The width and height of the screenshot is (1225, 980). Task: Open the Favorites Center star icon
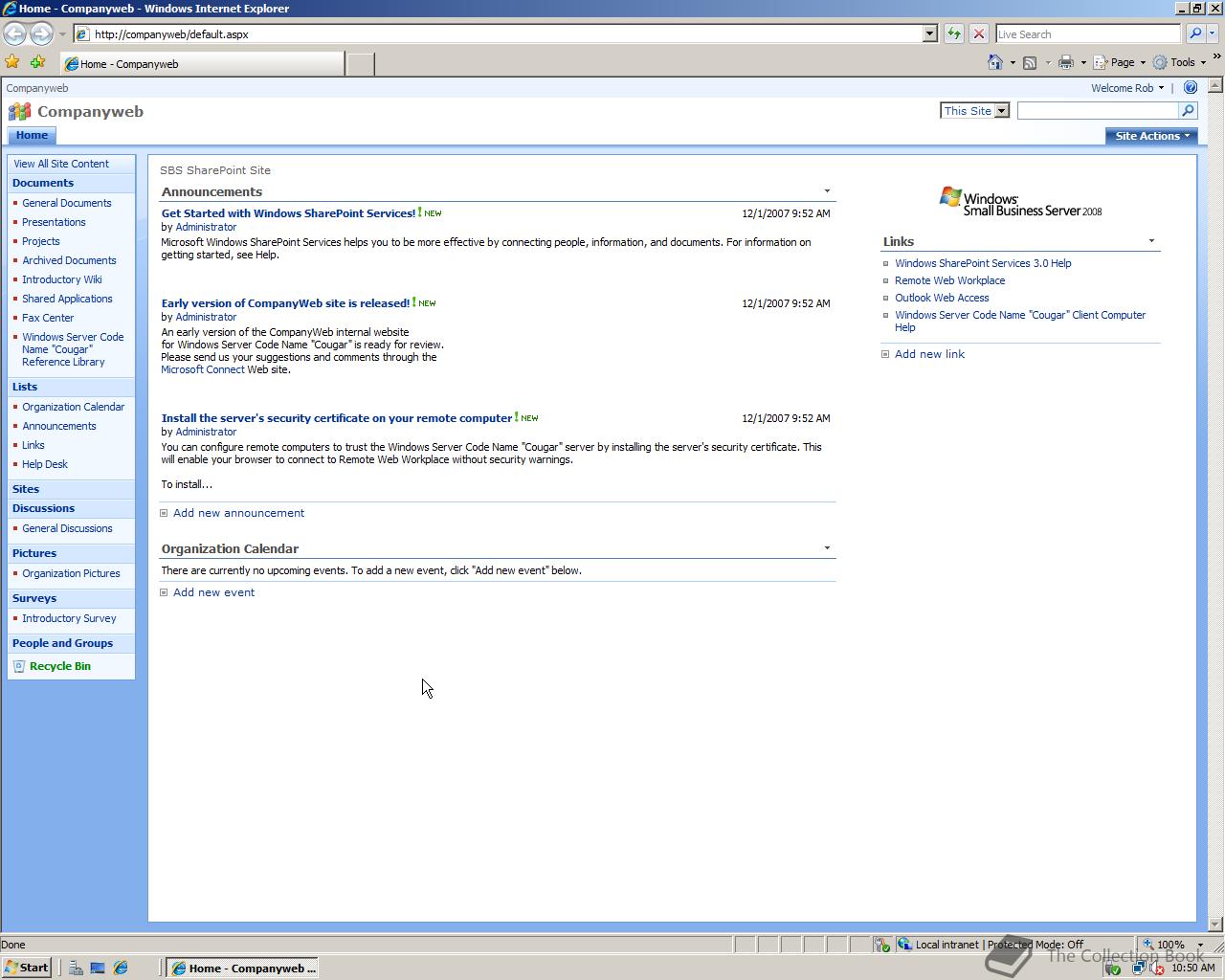pyautogui.click(x=12, y=62)
